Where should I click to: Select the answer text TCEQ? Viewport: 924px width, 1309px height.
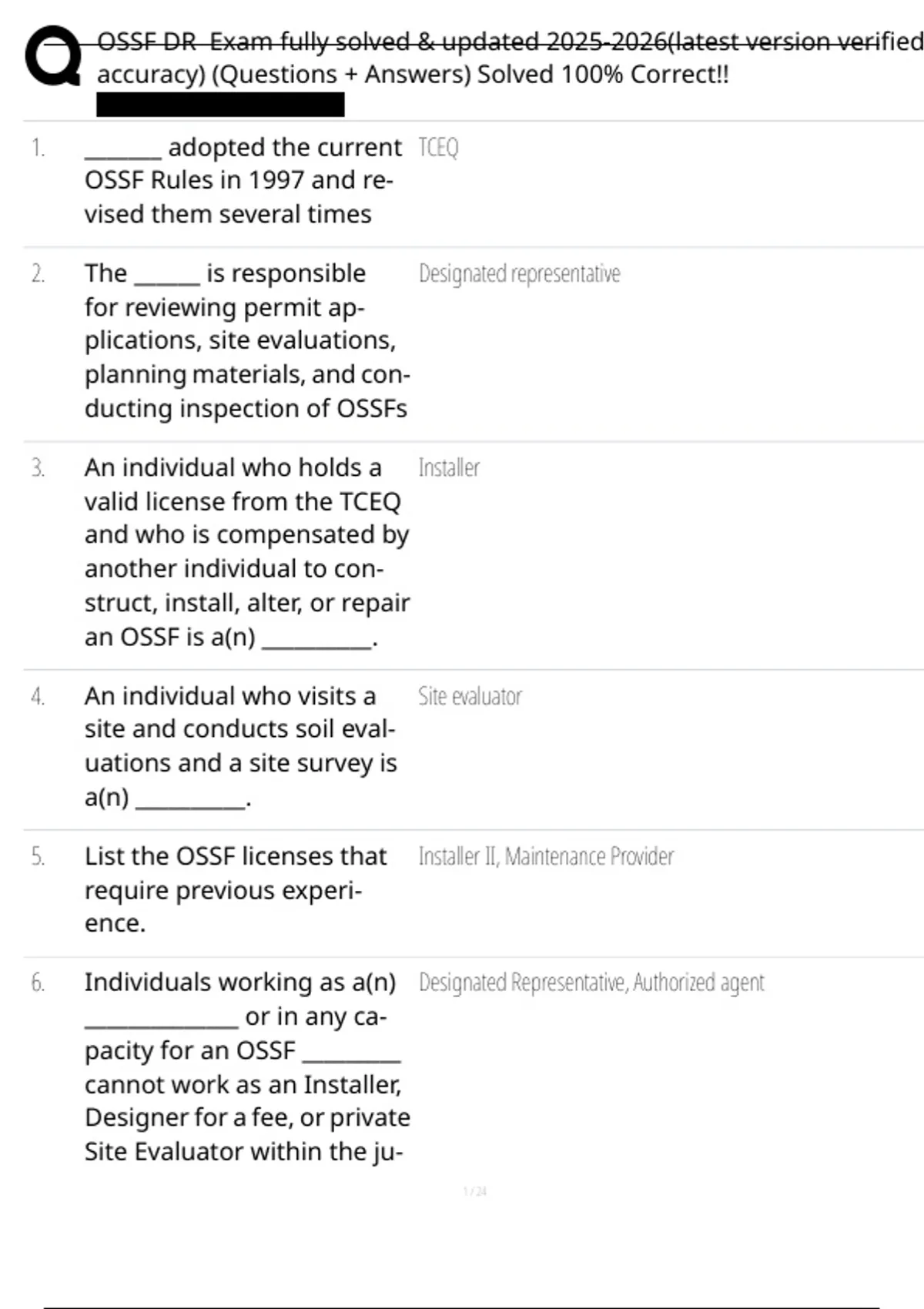(x=438, y=148)
